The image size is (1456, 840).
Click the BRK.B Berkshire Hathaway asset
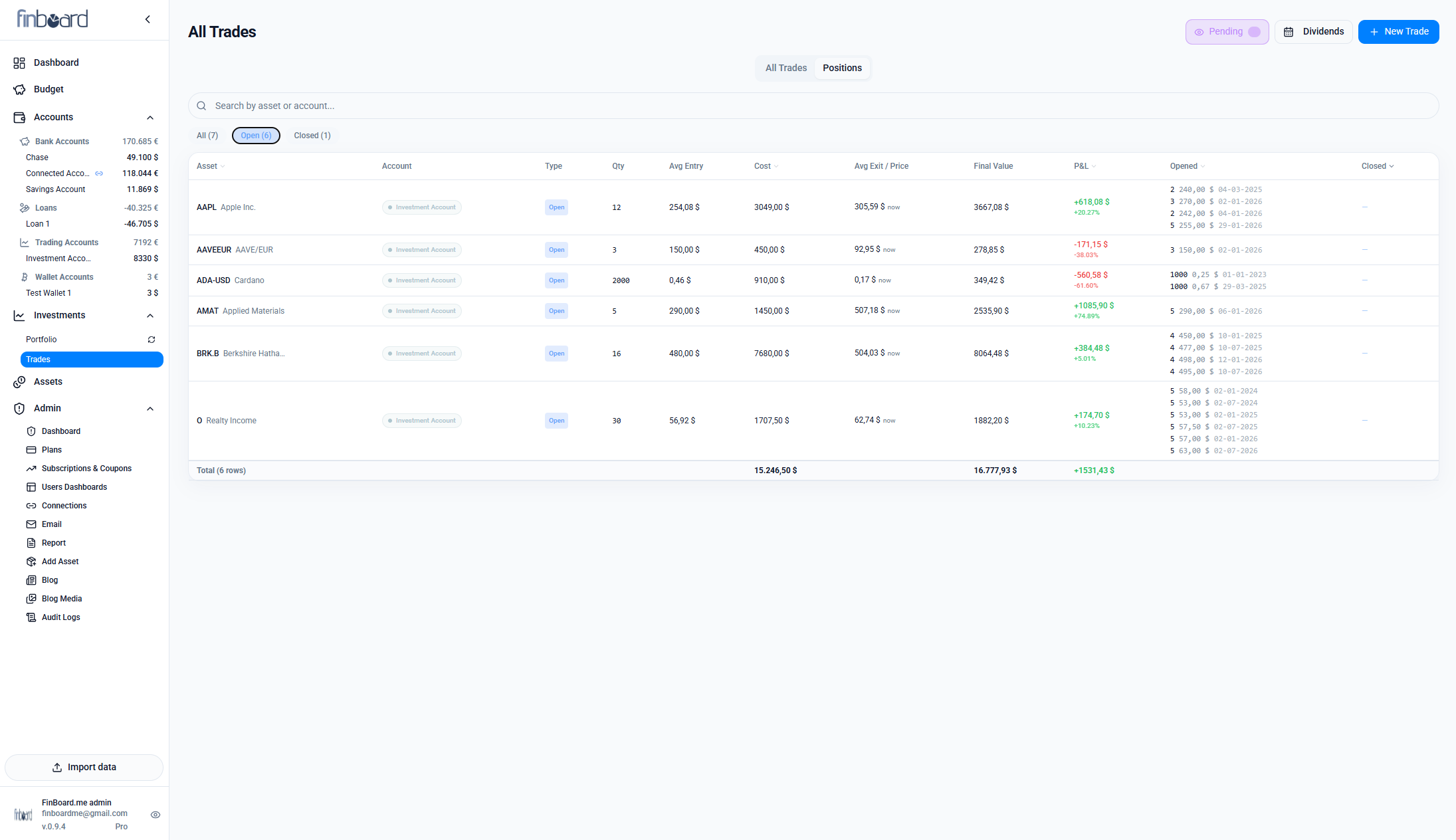[x=241, y=354]
